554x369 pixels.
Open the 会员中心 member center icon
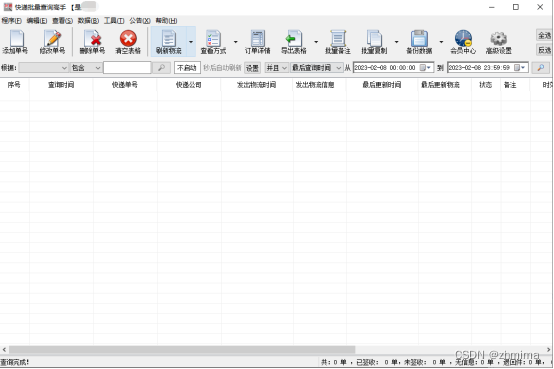463,38
